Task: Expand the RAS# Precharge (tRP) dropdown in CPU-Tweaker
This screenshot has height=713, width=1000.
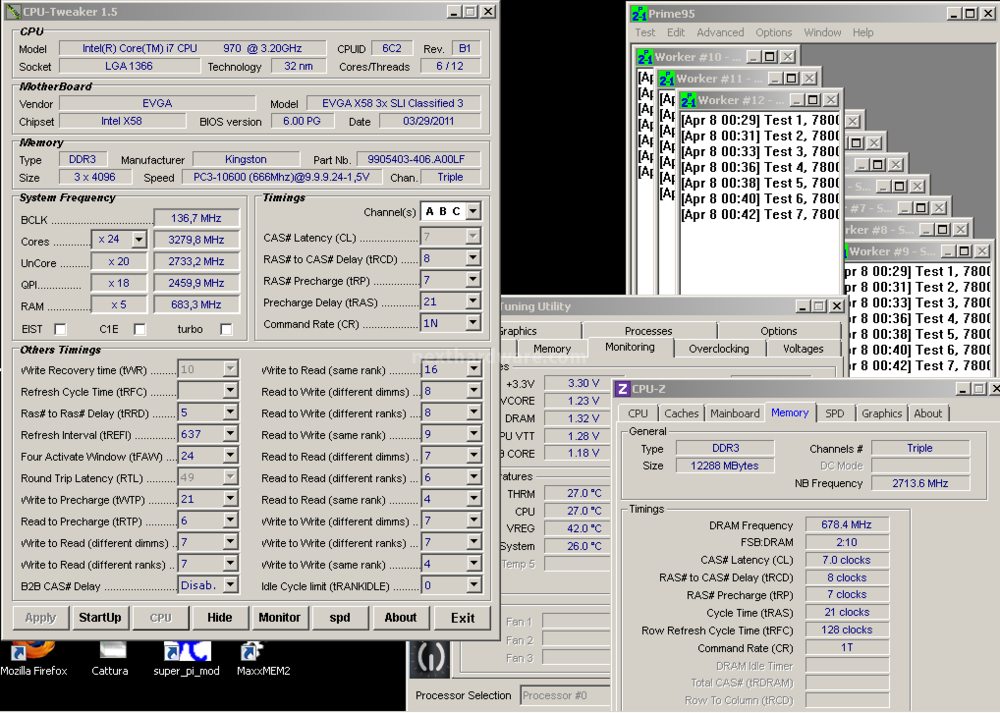Action: (x=473, y=280)
